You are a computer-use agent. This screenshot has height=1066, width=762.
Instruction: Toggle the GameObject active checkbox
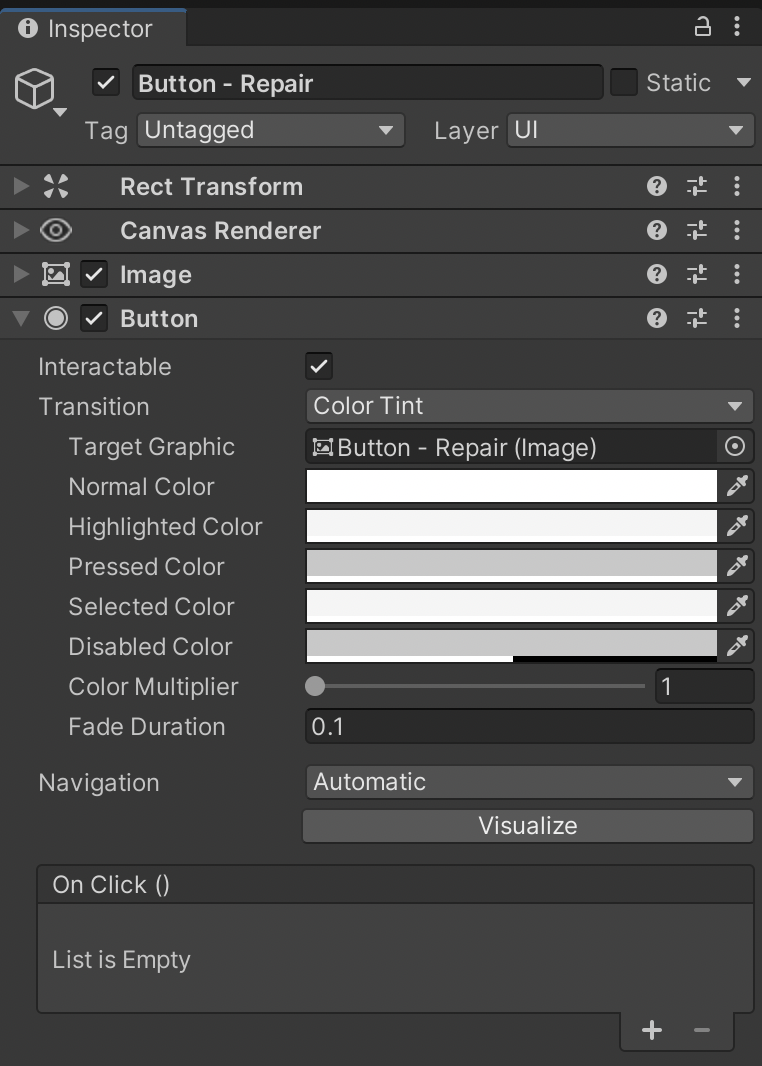(106, 83)
